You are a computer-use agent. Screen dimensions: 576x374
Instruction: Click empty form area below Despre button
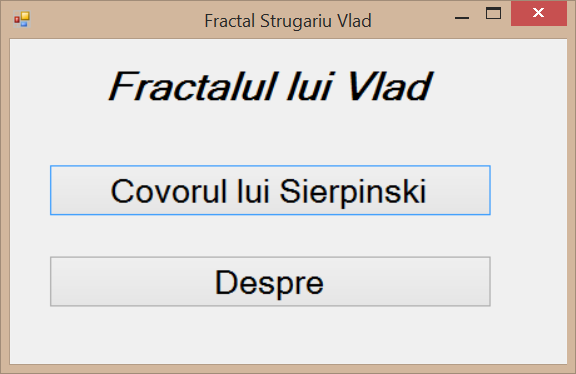[x=270, y=334]
